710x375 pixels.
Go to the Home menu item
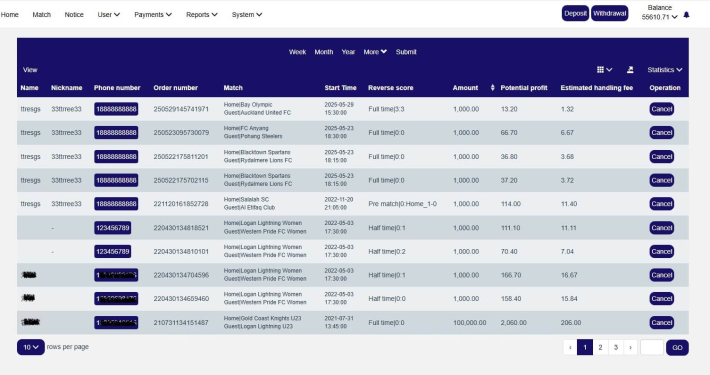pos(10,14)
